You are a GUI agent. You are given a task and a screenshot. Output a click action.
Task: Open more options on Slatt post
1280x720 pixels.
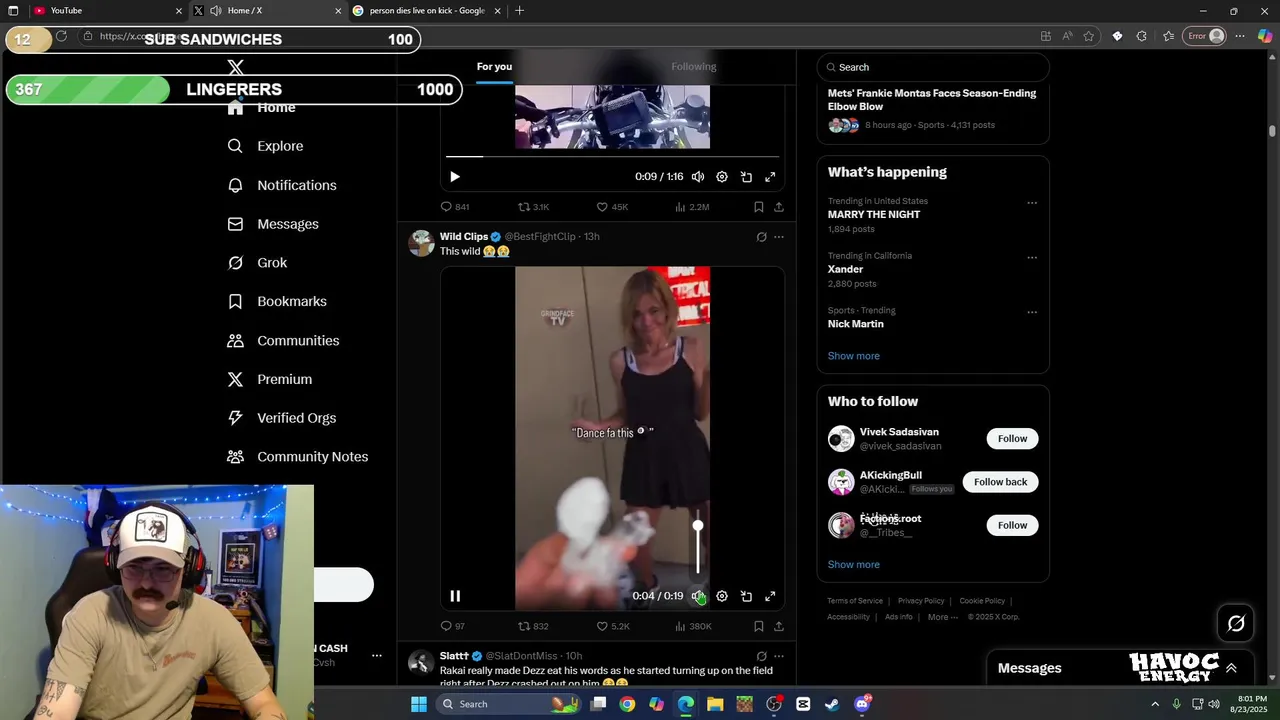(x=779, y=656)
